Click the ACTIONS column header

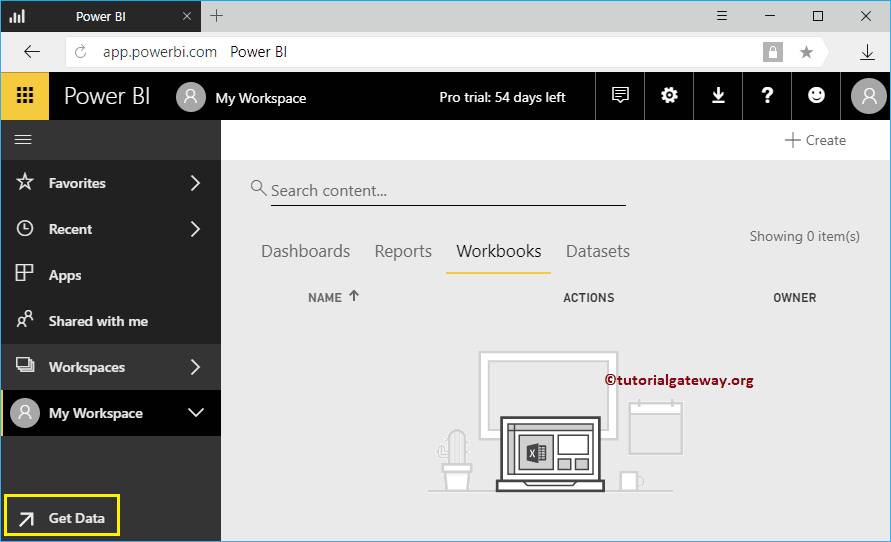click(589, 298)
